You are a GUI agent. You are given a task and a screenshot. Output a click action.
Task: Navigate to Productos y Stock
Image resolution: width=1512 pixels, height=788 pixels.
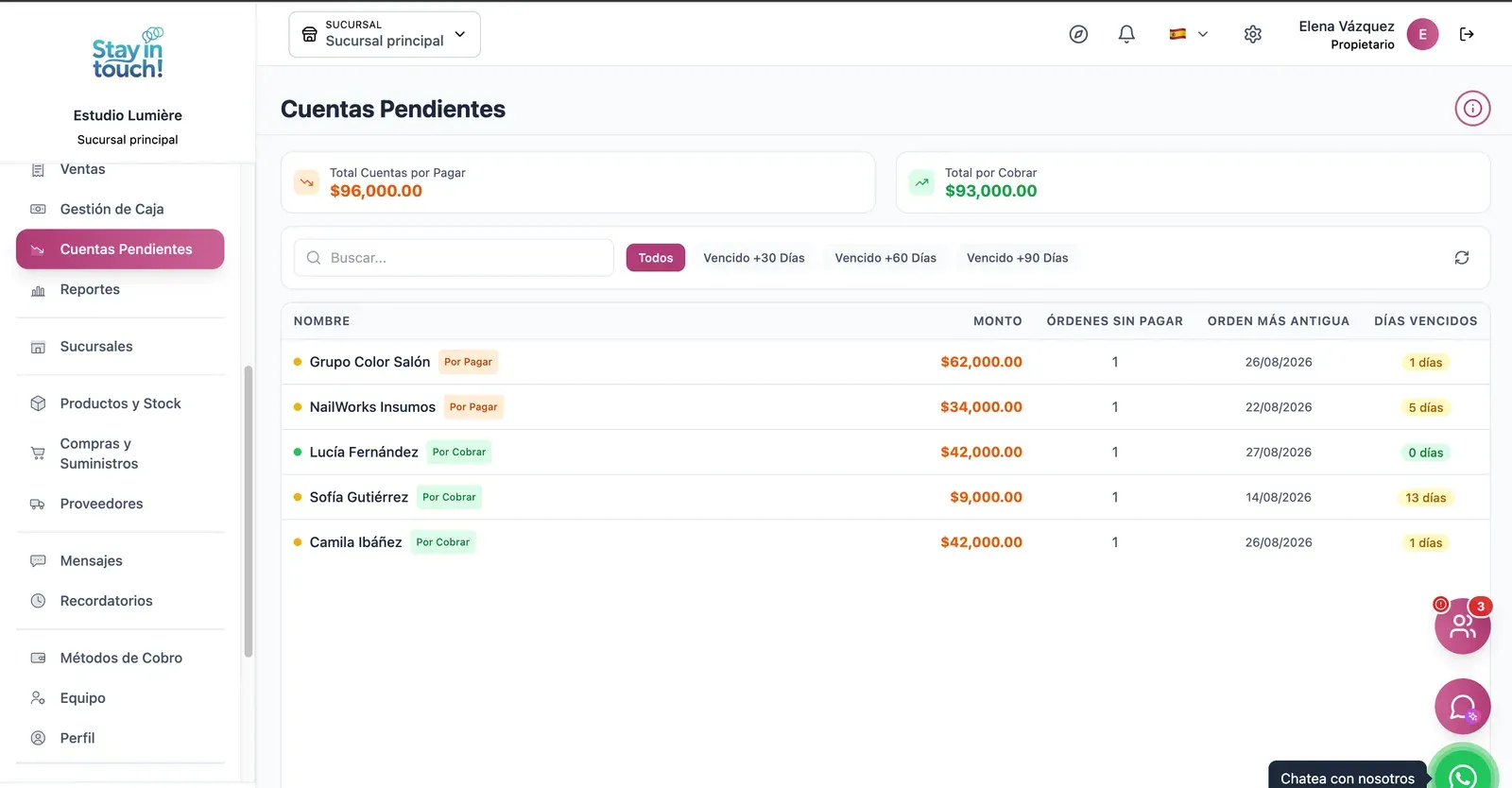pos(120,403)
